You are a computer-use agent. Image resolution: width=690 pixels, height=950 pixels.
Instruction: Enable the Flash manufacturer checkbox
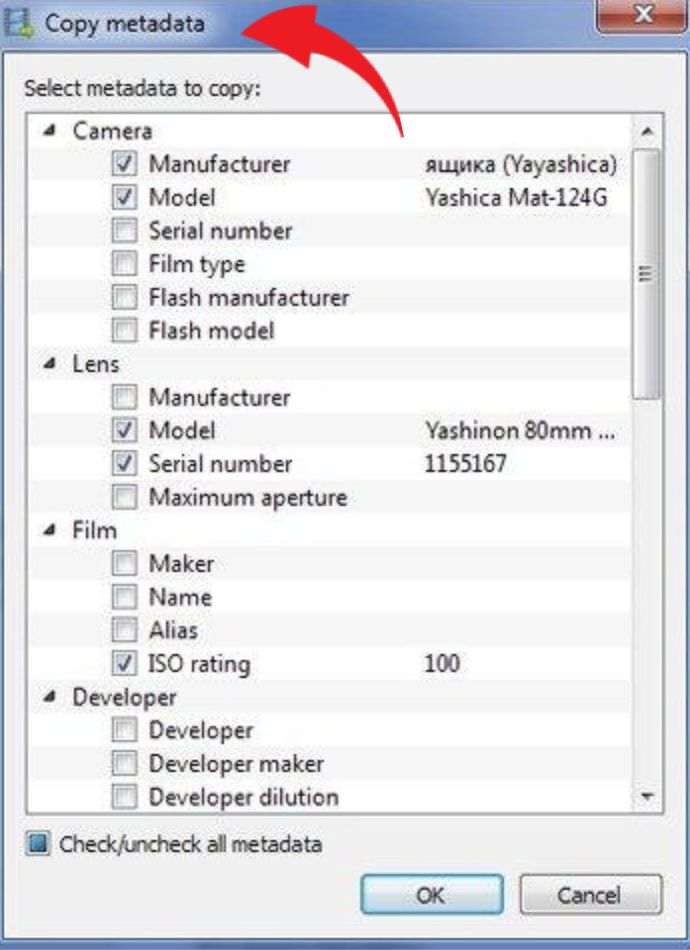tap(124, 297)
